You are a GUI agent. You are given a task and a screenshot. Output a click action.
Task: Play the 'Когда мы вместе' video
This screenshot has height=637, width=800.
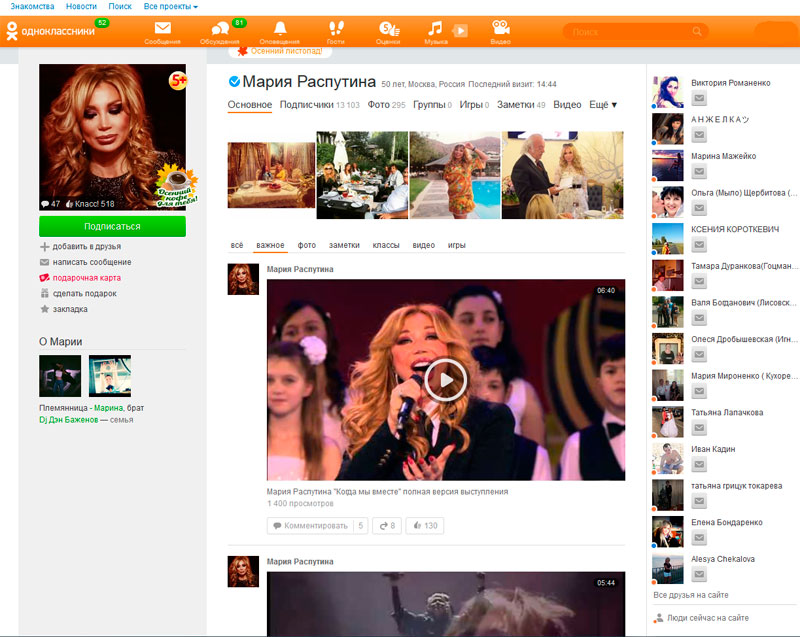point(445,380)
